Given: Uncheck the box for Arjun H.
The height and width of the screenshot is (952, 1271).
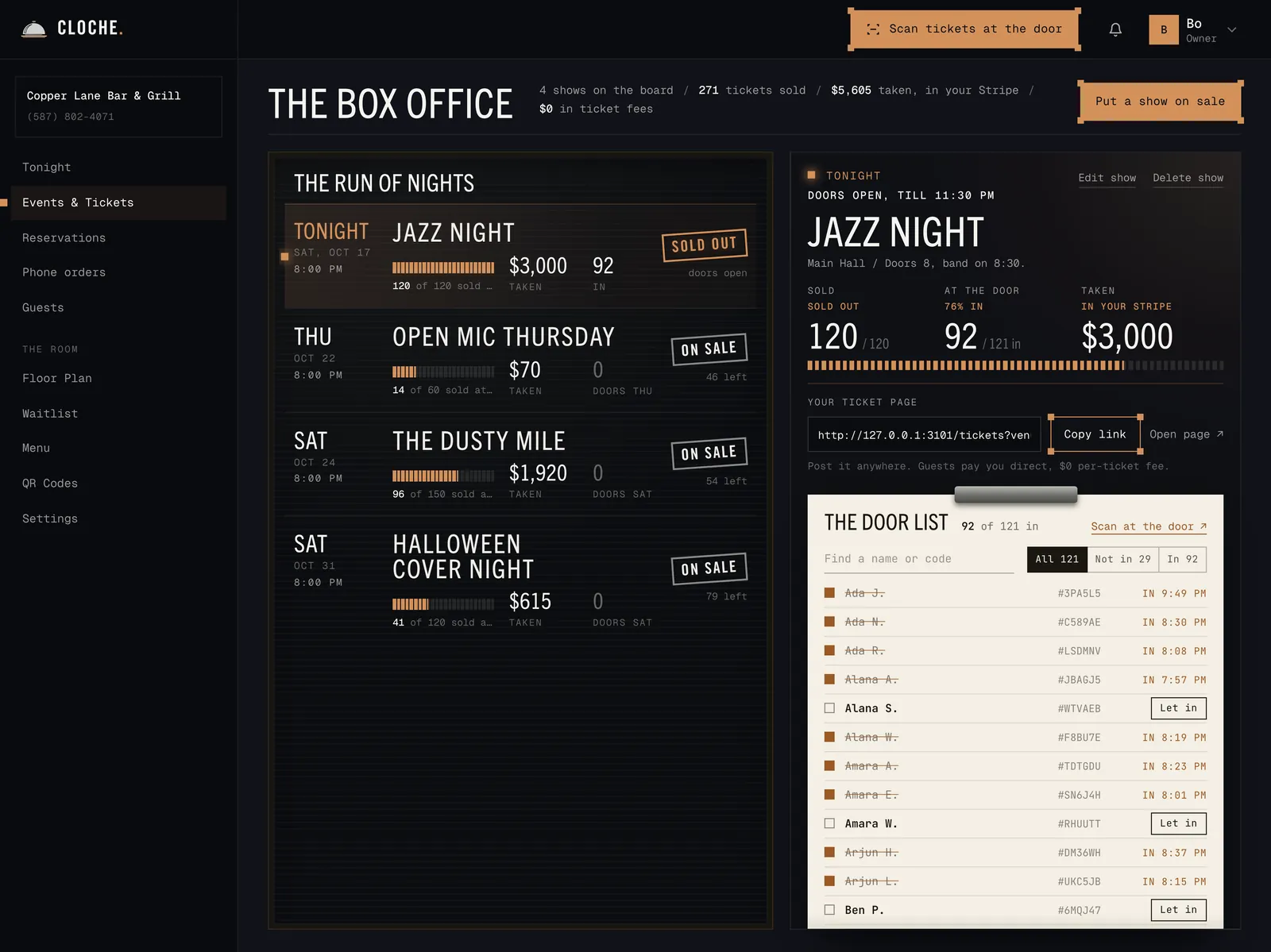Looking at the screenshot, I should 829,852.
